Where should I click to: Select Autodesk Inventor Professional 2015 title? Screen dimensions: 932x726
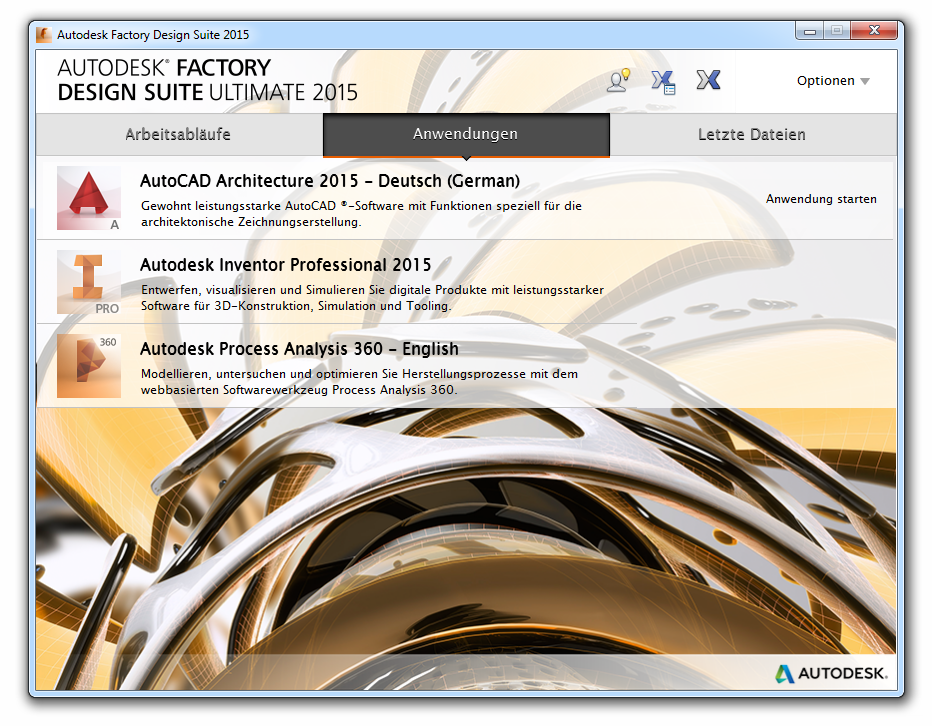pos(285,265)
